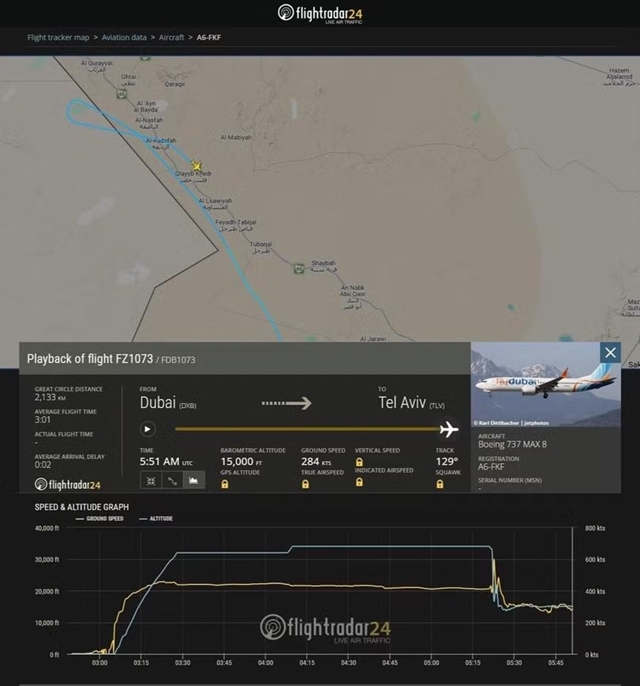This screenshot has width=640, height=686.
Task: Toggle the speed and altitude graph button
Action: click(x=194, y=481)
